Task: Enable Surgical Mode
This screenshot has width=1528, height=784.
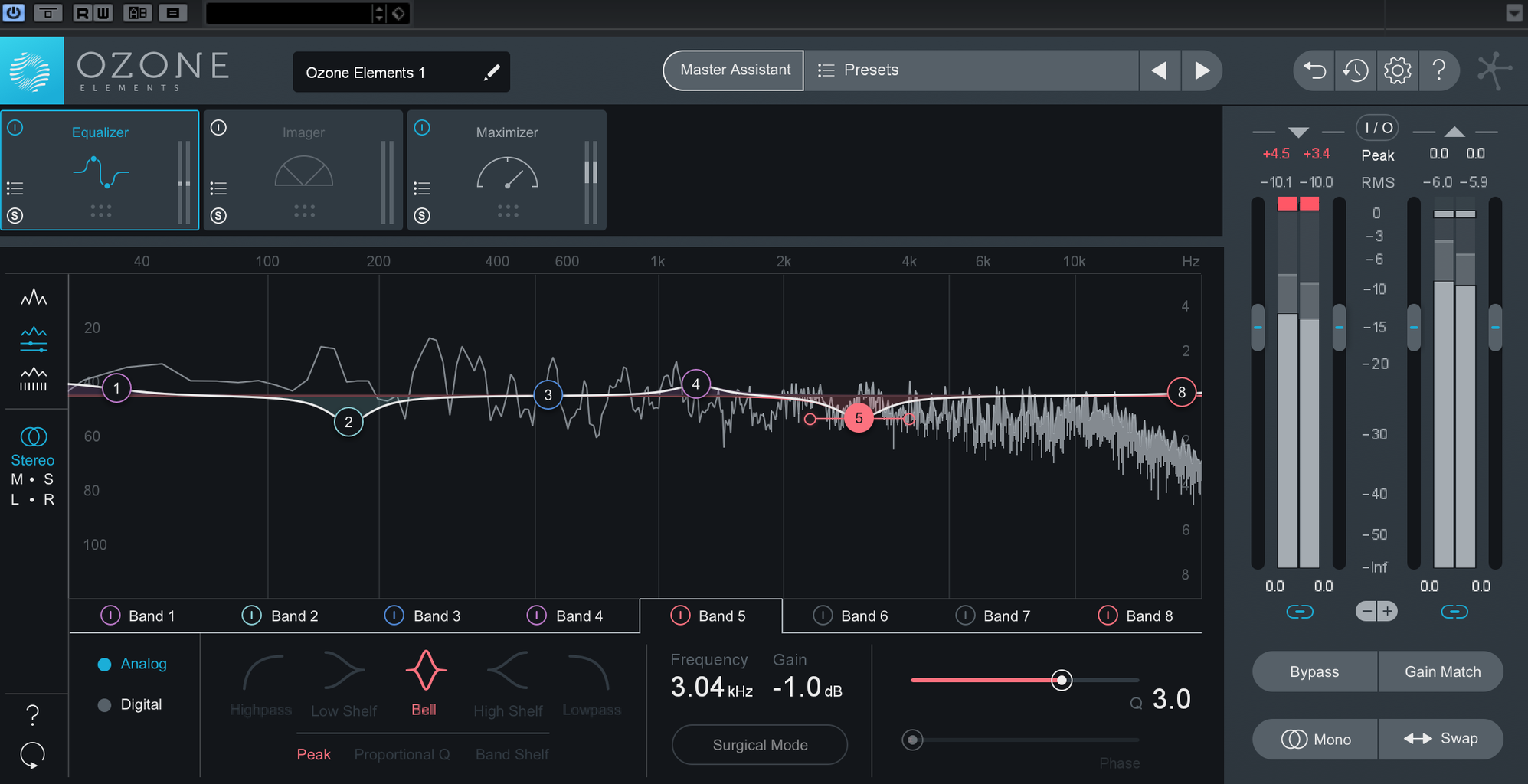Action: point(760,745)
